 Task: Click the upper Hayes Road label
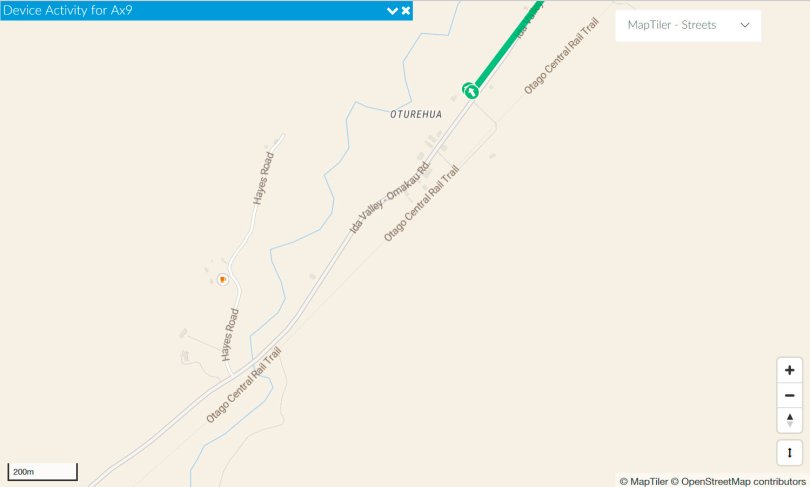click(x=263, y=178)
